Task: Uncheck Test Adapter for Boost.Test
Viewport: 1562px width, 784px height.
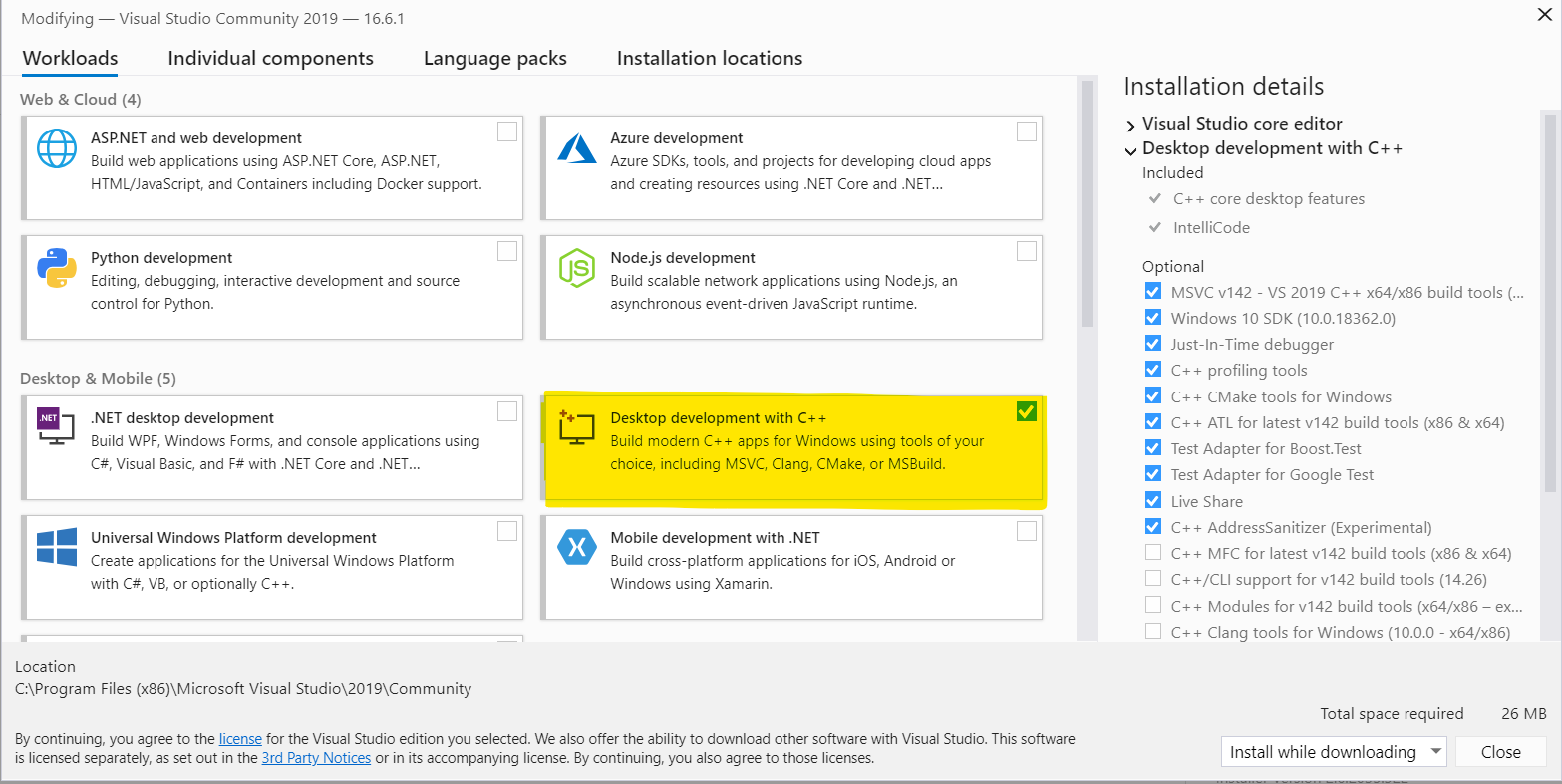Action: 1153,447
